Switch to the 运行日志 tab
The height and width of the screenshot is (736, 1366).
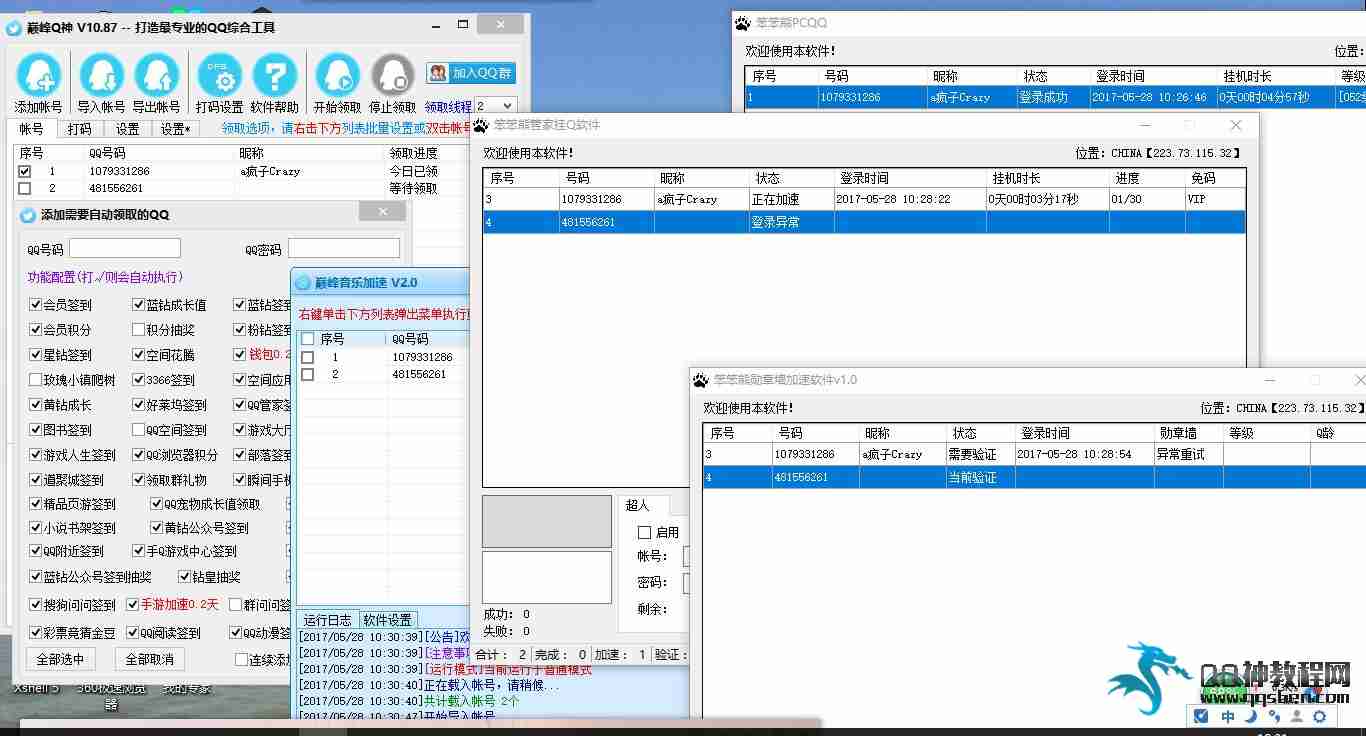[x=327, y=620]
